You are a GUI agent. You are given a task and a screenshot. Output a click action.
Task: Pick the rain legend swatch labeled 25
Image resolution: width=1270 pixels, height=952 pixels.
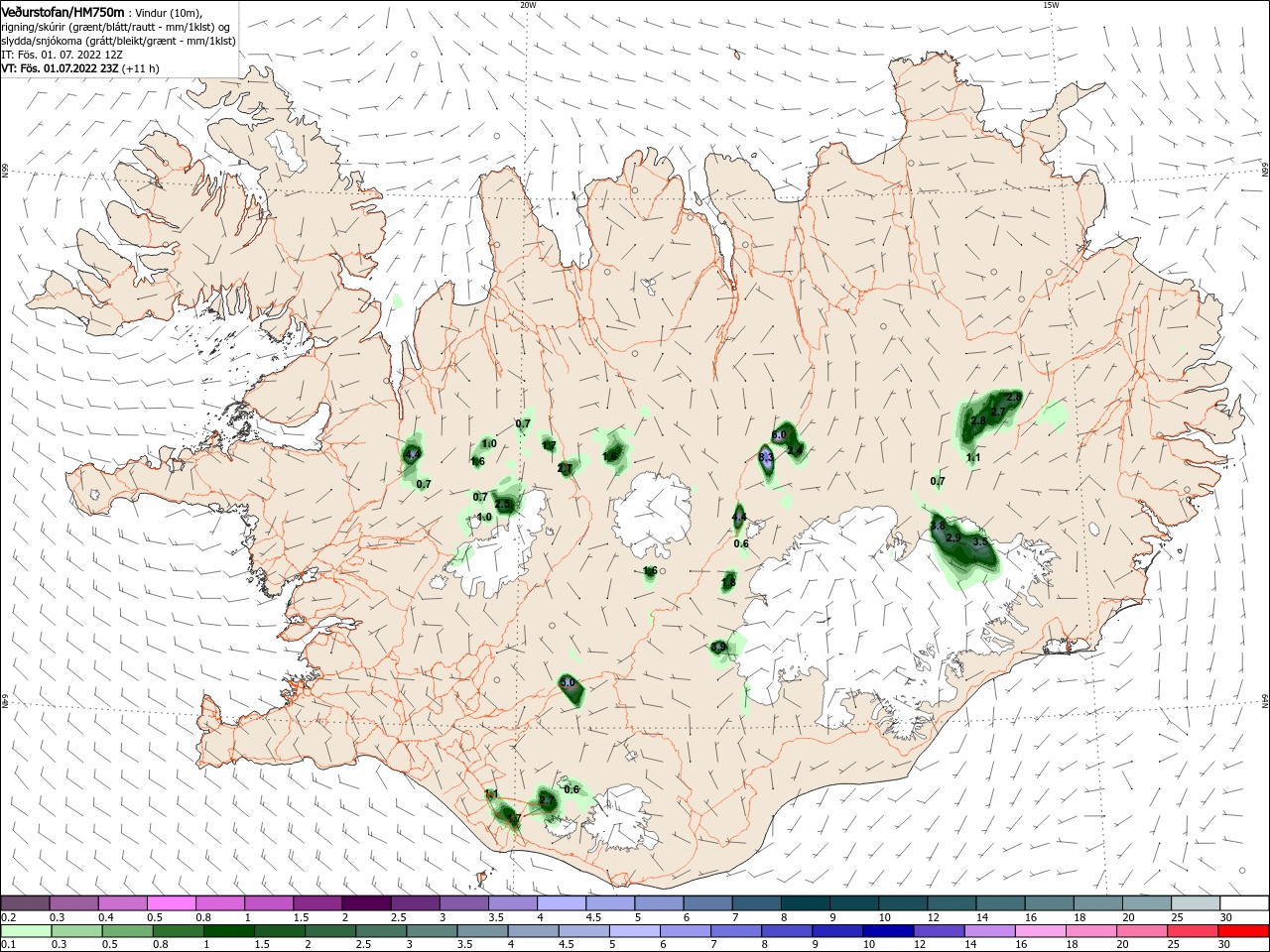[x=1195, y=931]
